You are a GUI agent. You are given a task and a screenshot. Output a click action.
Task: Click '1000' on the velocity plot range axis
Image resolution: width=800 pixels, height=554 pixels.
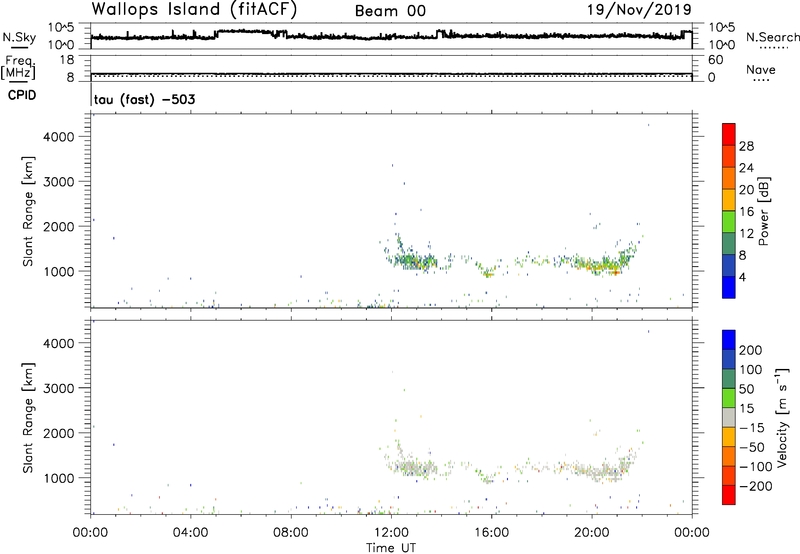pos(59,478)
